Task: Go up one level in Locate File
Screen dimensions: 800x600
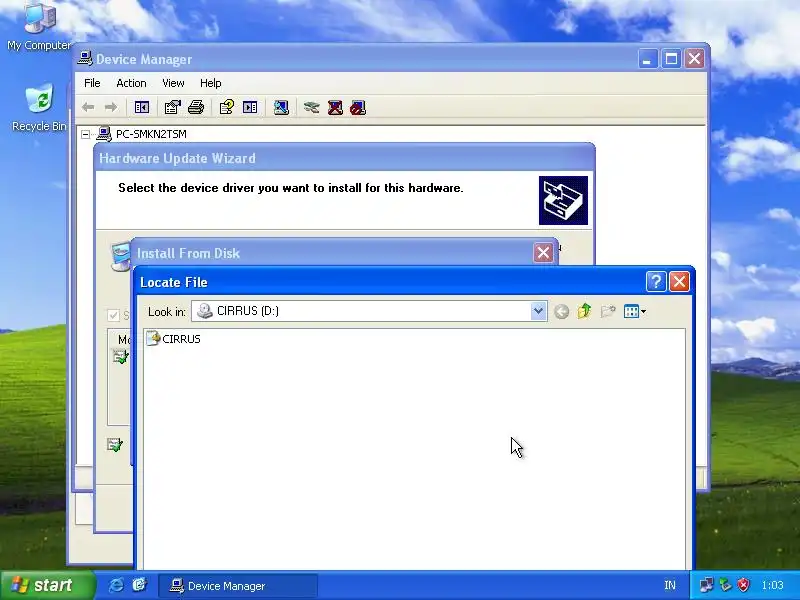Action: [584, 311]
